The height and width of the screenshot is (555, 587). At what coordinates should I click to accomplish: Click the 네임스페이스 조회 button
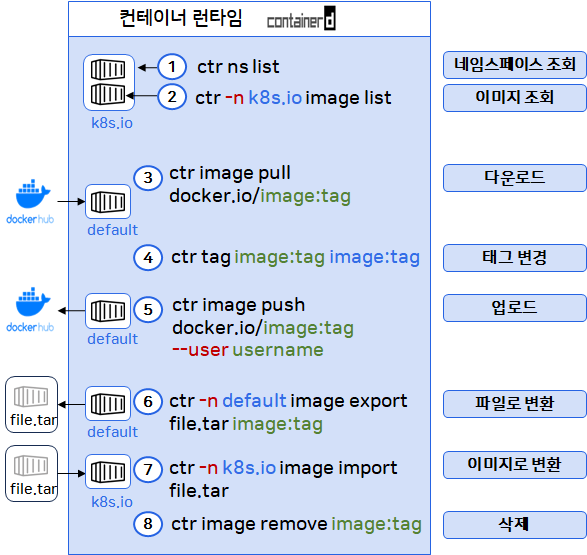coord(515,65)
